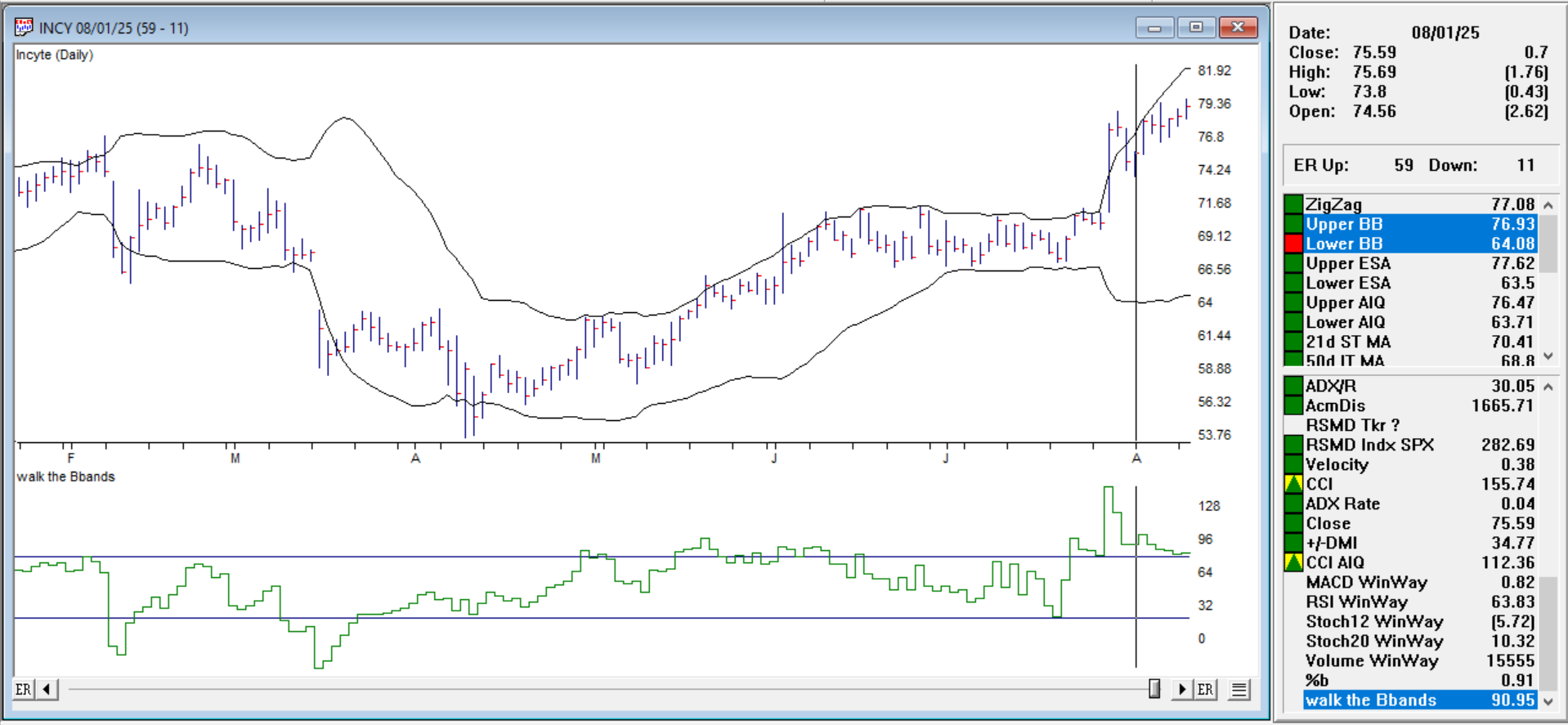Click lower indicator list scrollbar thumb
The image size is (1568, 725).
tap(1548, 633)
